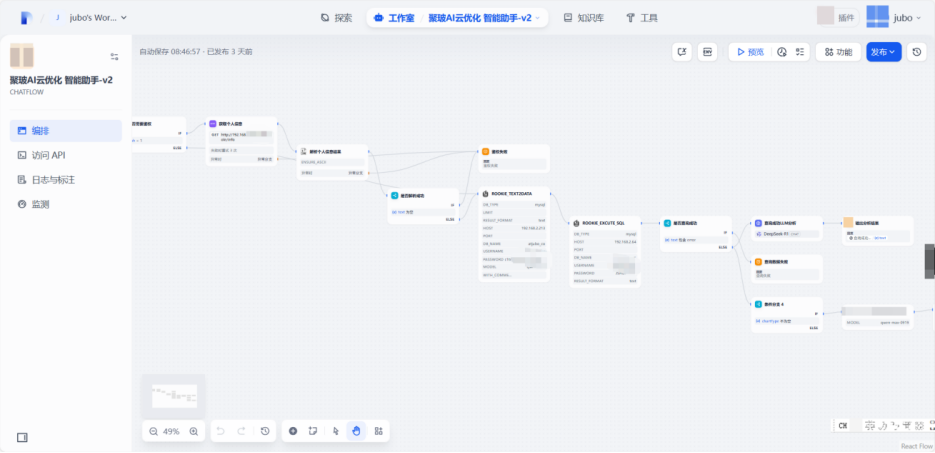The height and width of the screenshot is (453, 935).
Task: Click the 功能 features button
Action: (837, 52)
